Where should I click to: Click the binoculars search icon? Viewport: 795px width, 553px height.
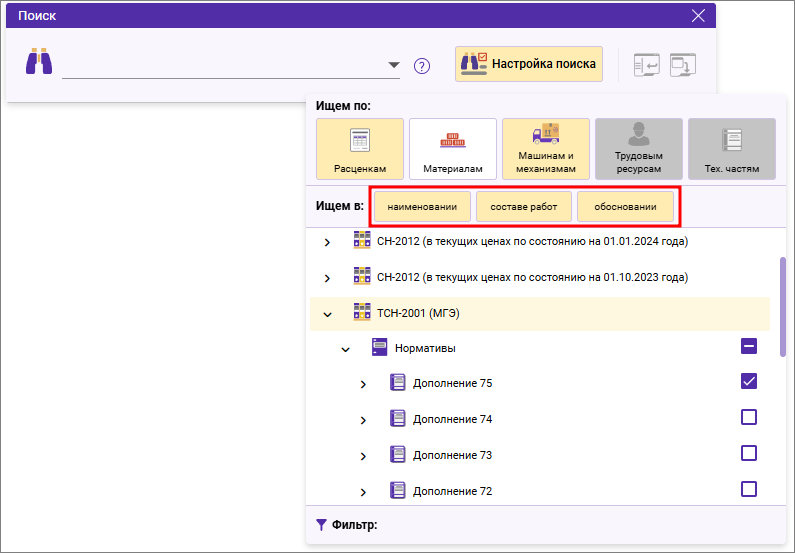(38, 62)
